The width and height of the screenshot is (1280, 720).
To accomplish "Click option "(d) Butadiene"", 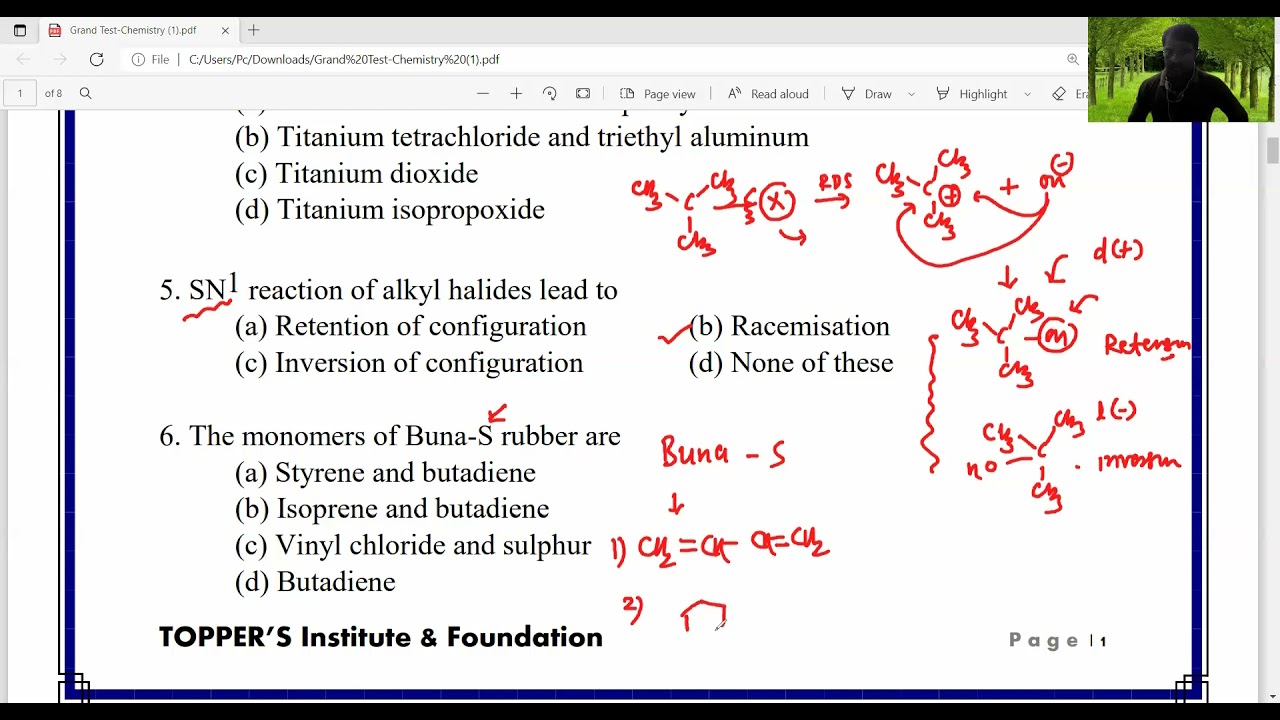I will (315, 582).
